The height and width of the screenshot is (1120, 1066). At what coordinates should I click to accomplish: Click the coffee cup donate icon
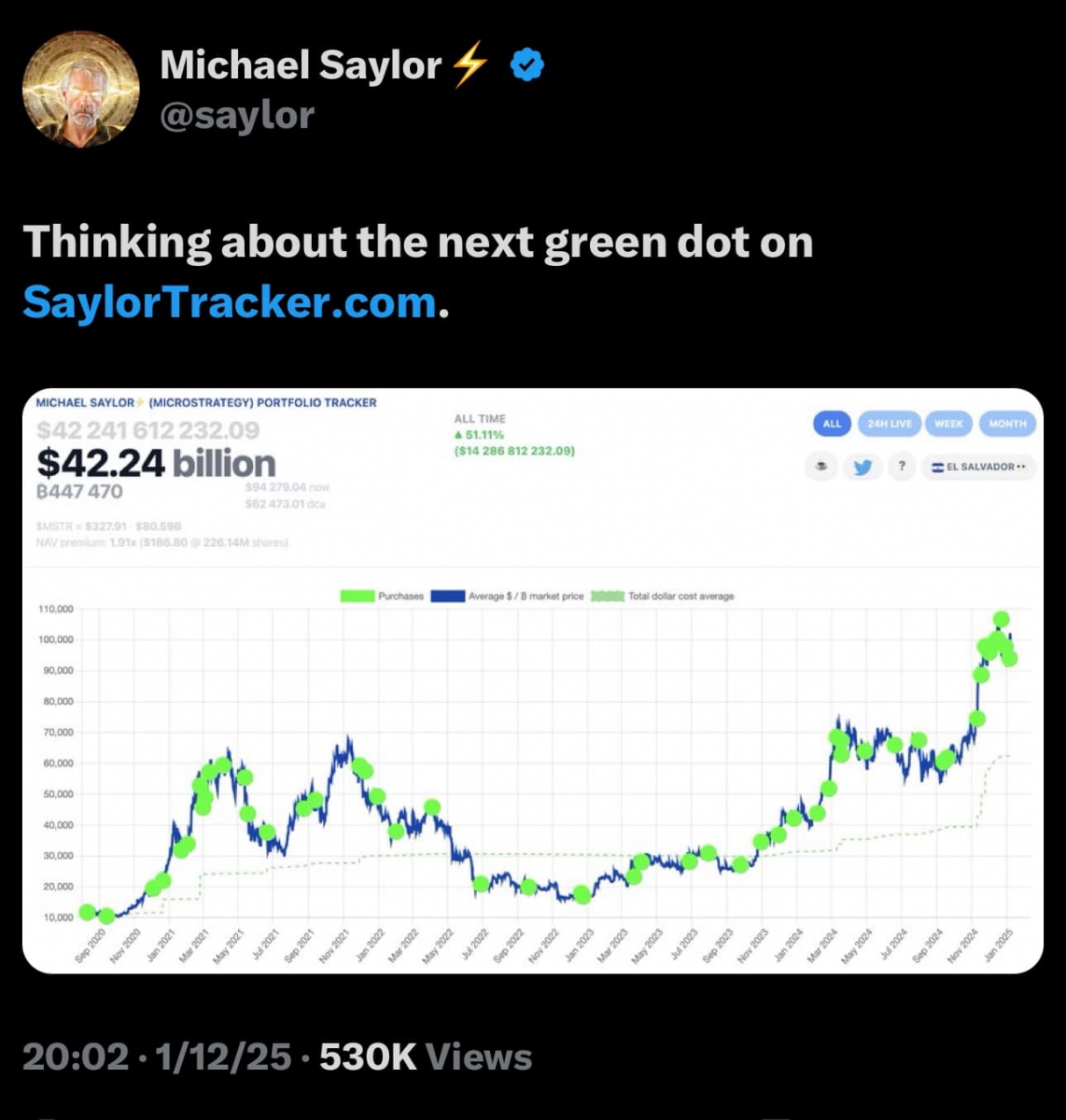(x=821, y=467)
